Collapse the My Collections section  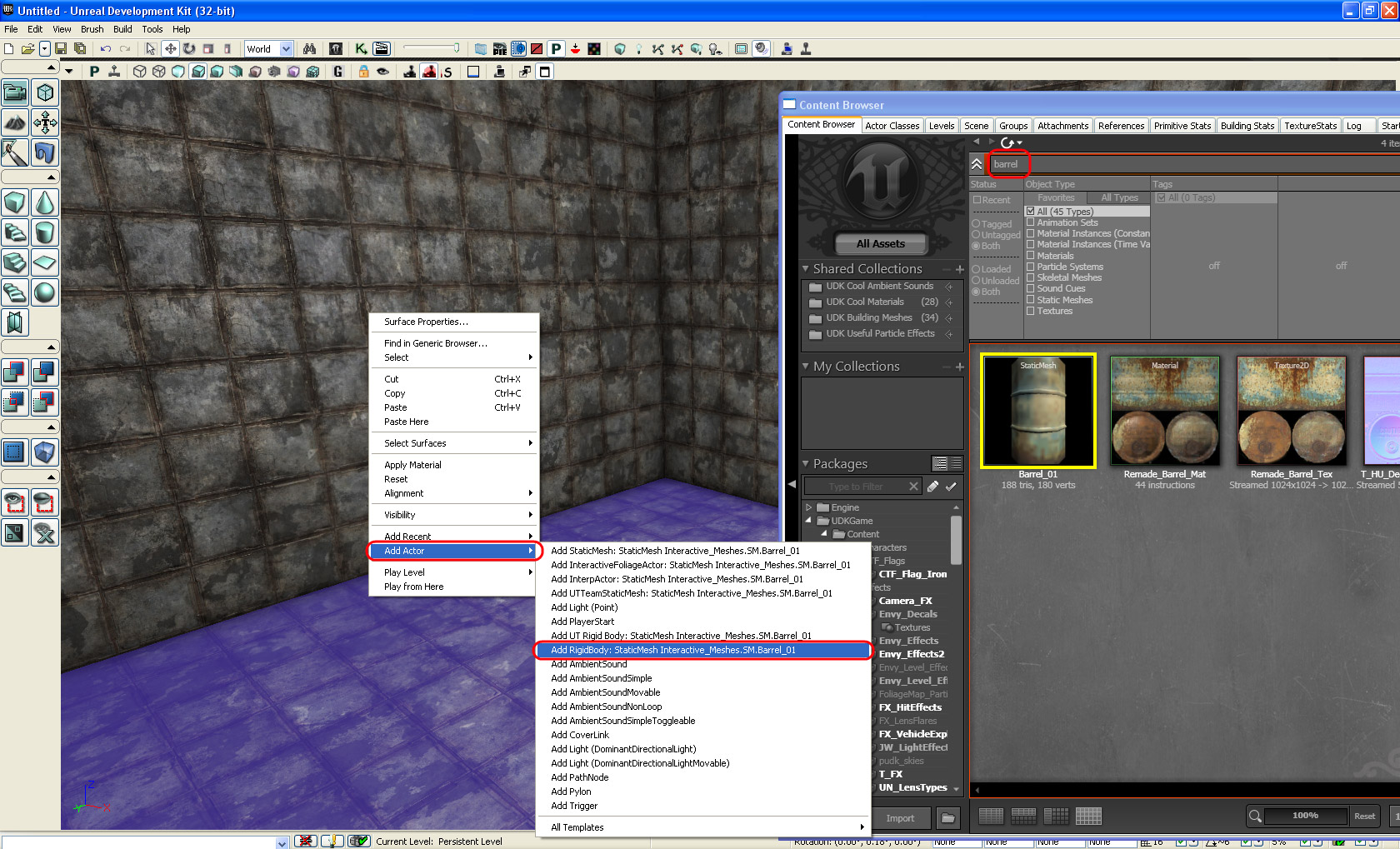coord(806,367)
